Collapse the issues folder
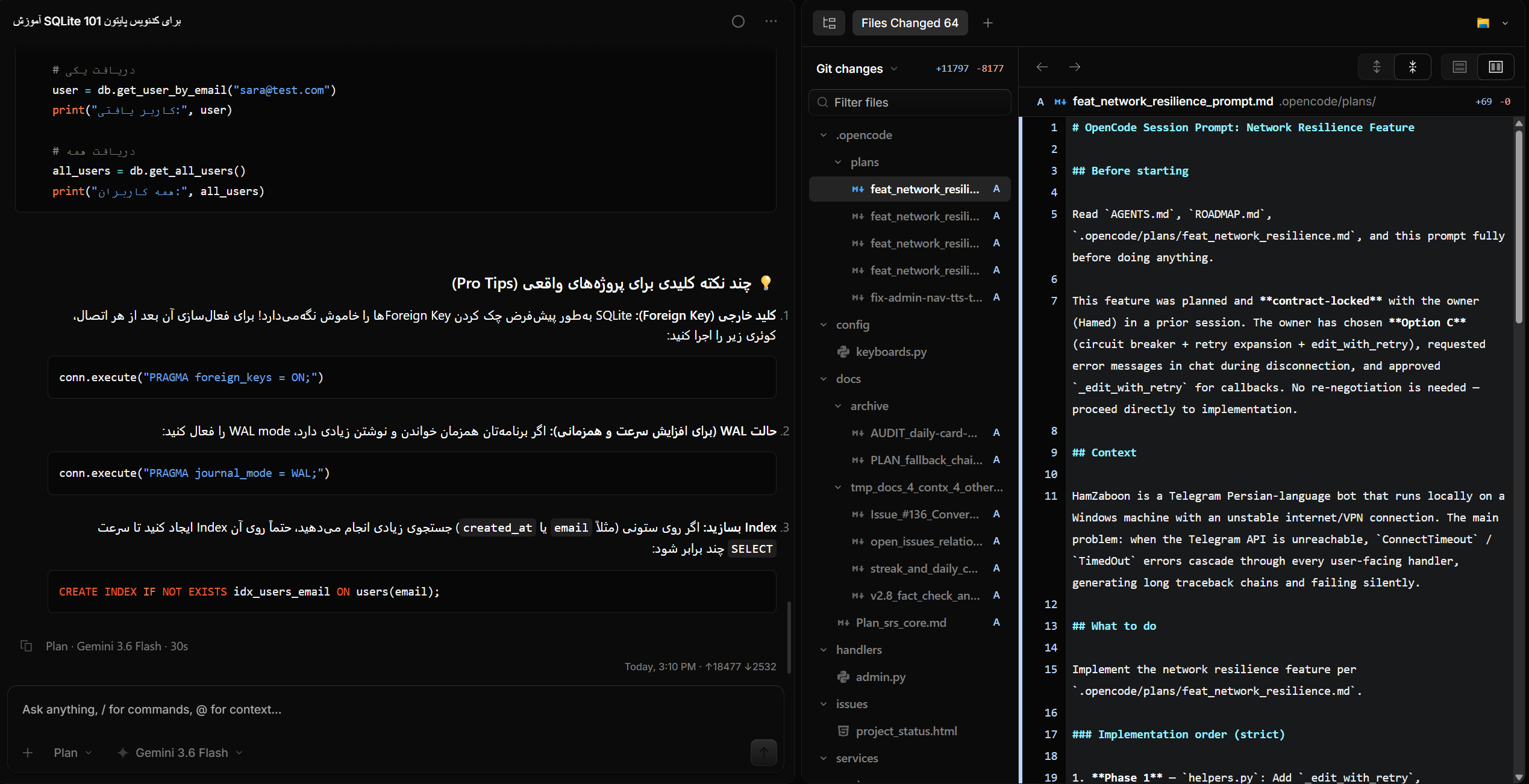Viewport: 1529px width, 784px height. 824,704
